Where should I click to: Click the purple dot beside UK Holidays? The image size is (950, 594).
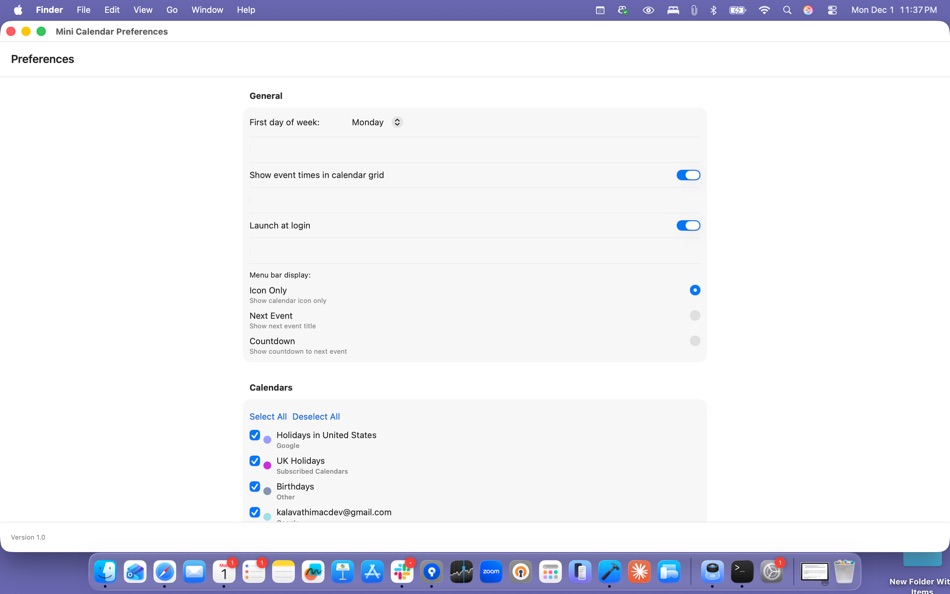click(x=266, y=465)
